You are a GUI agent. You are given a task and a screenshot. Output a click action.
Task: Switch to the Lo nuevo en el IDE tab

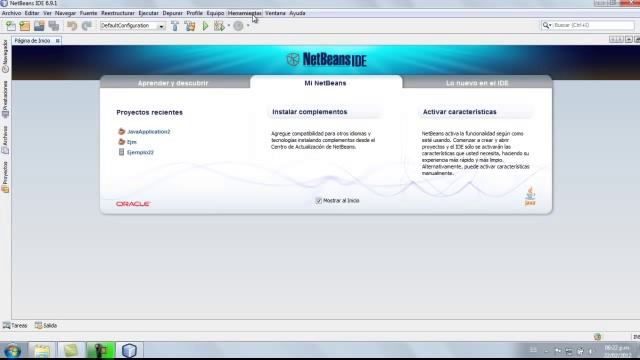click(477, 83)
